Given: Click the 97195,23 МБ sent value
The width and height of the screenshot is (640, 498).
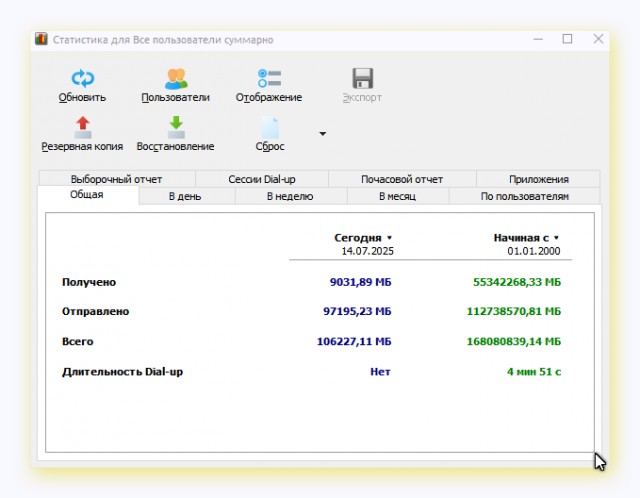Looking at the screenshot, I should tap(357, 311).
